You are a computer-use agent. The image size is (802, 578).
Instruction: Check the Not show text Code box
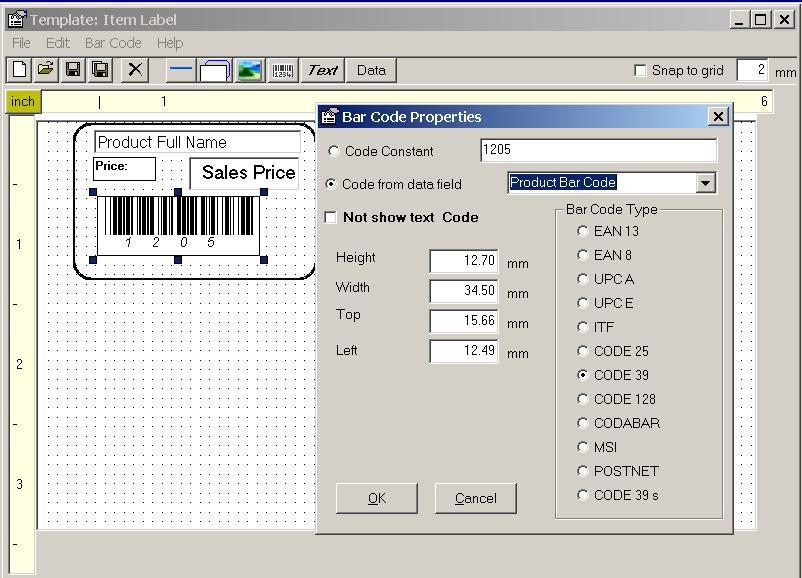pos(331,218)
